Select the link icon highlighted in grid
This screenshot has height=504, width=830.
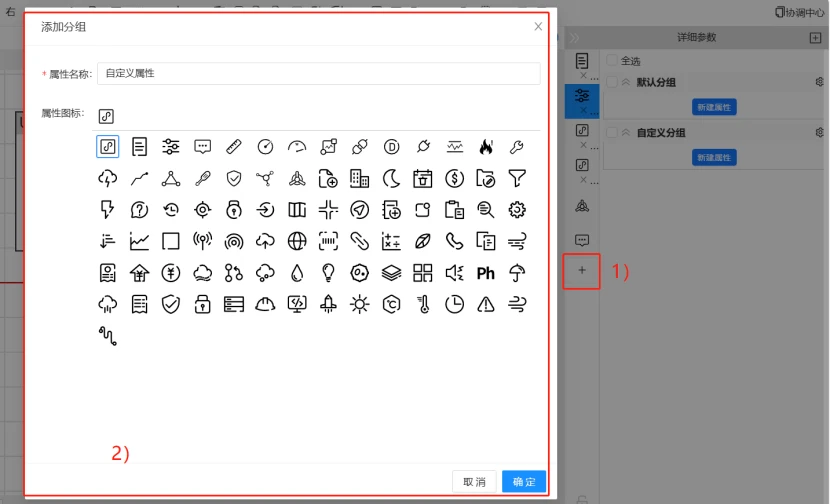tap(107, 147)
